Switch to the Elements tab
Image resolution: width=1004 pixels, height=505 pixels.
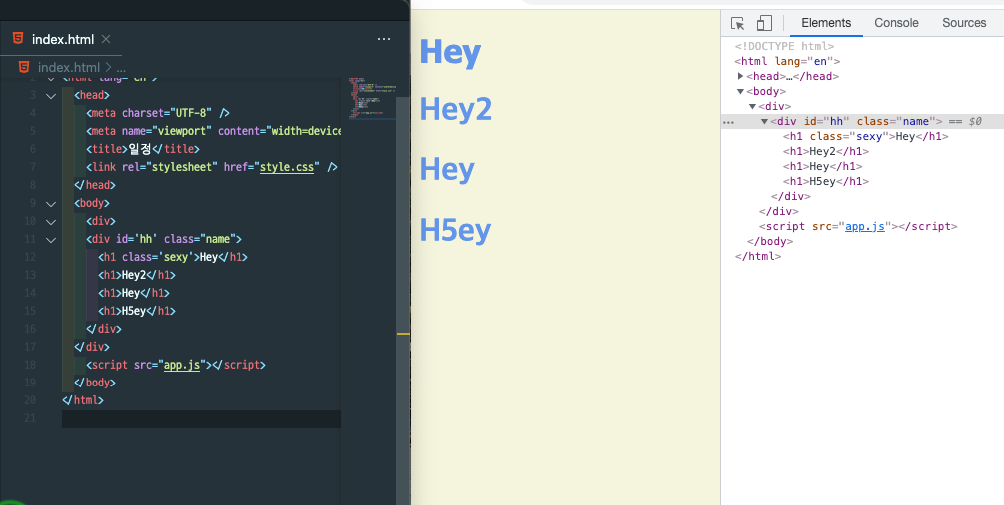pos(826,23)
